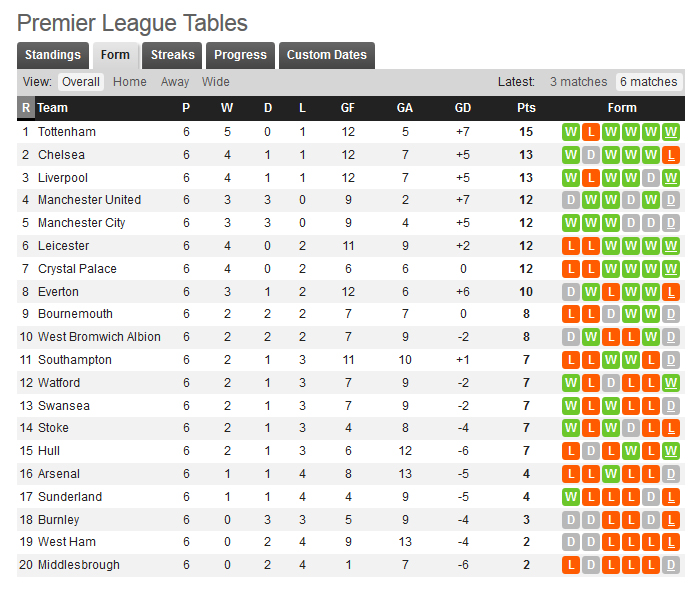This screenshot has height=594, width=700.
Task: Switch view to Away matches
Action: pos(175,82)
